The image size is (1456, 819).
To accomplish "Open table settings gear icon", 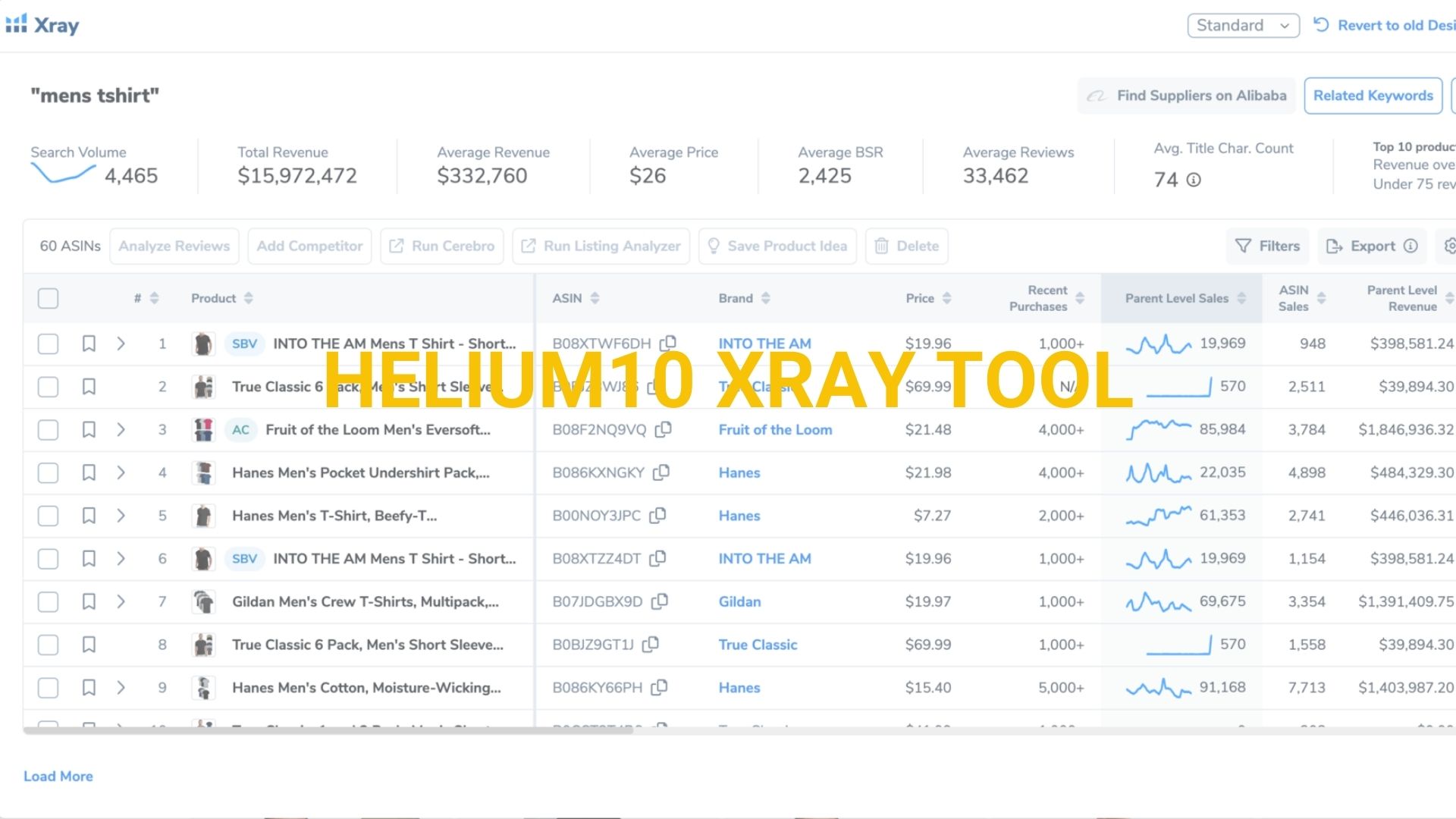I will click(1448, 246).
